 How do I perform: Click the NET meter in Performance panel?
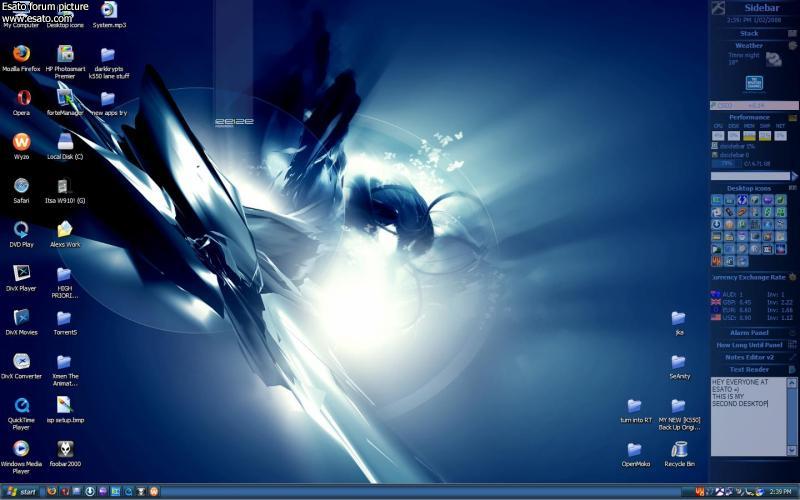(x=780, y=136)
